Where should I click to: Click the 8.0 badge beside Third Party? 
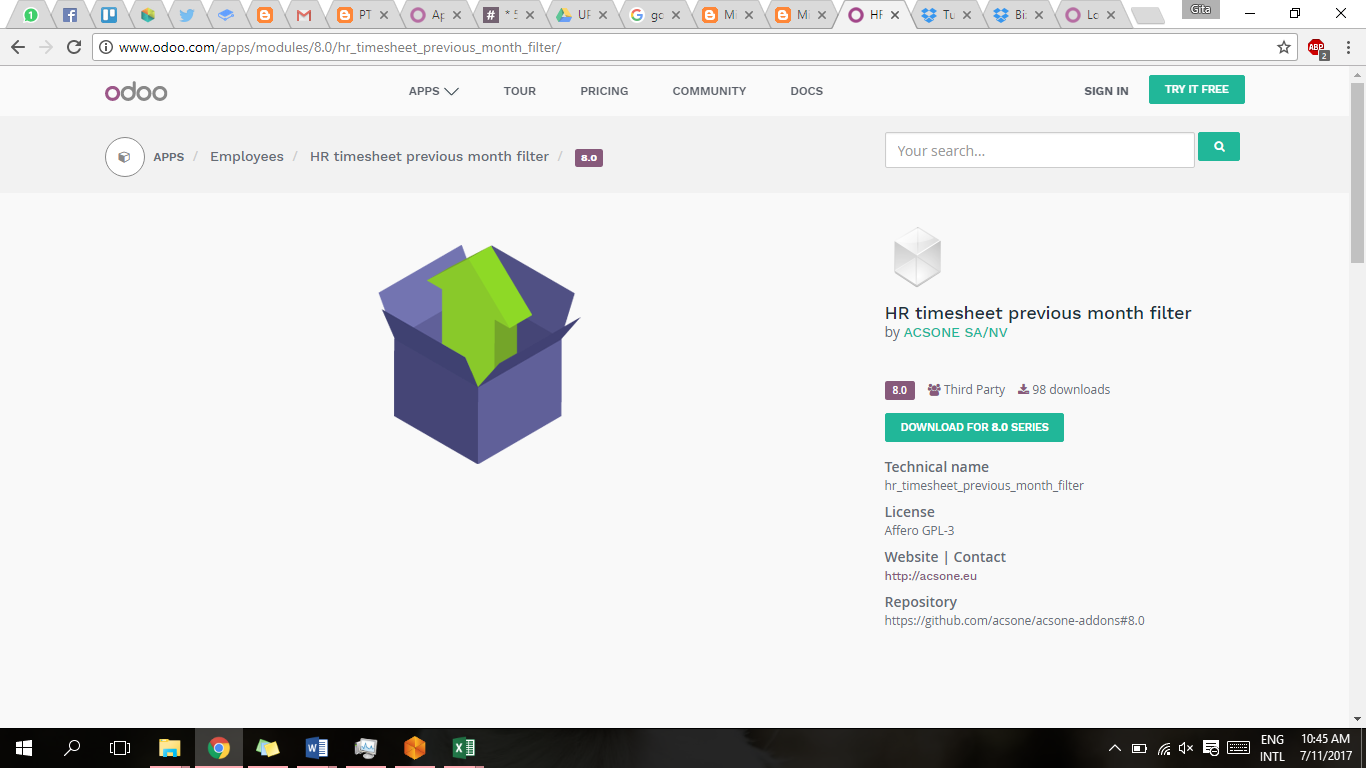900,390
